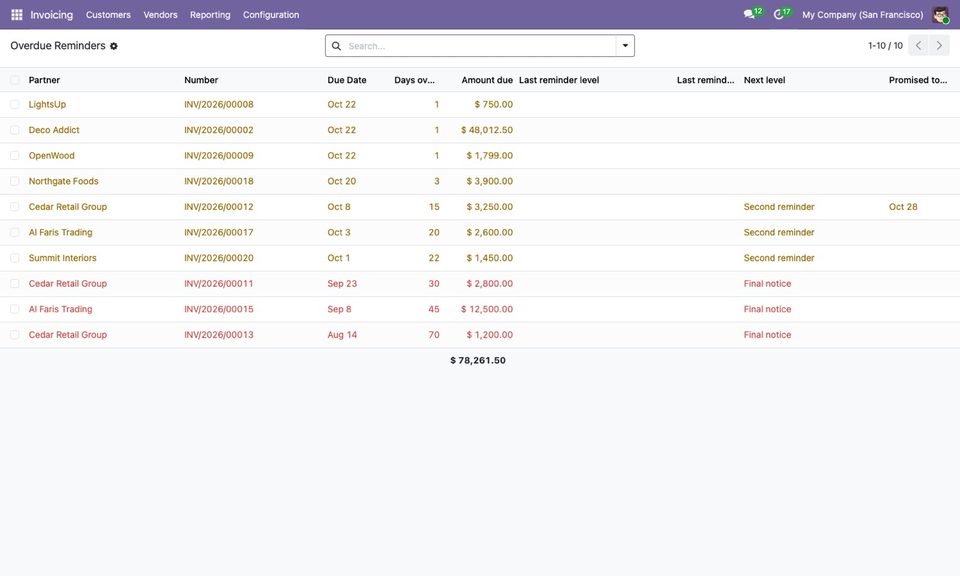Open the conversations messages icon
Image resolution: width=960 pixels, height=576 pixels.
(x=749, y=14)
